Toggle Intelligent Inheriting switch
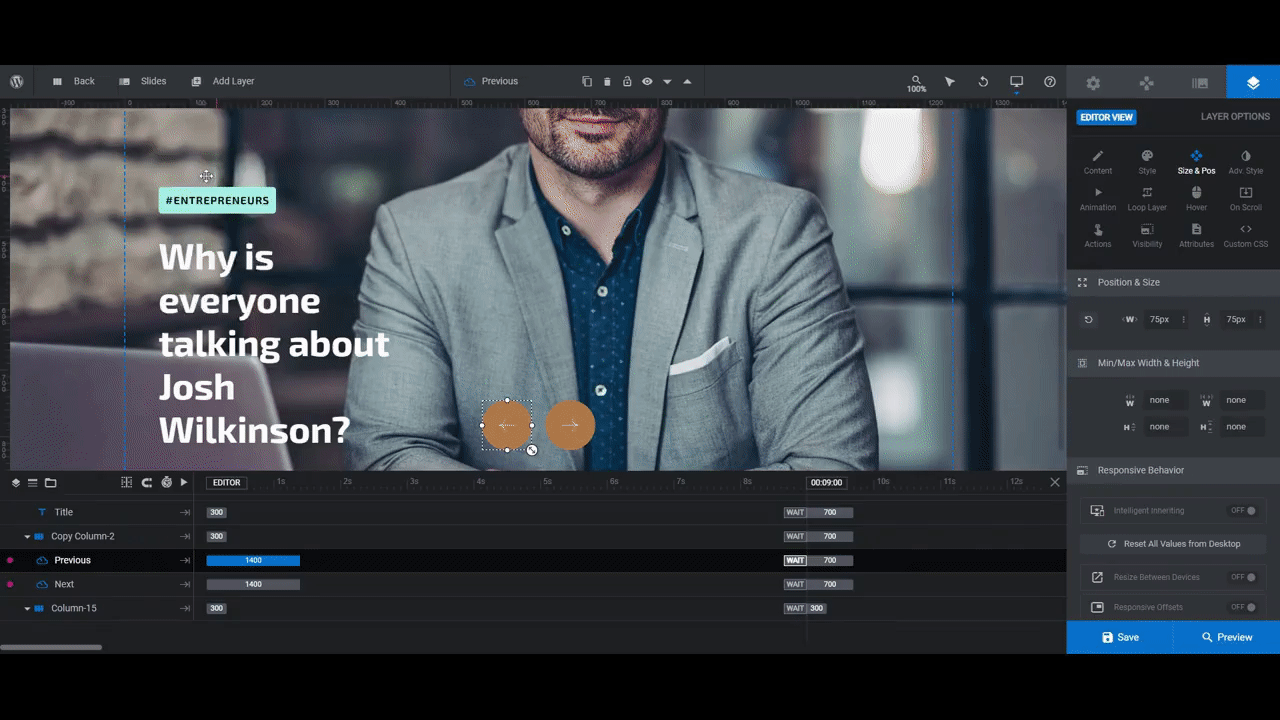The width and height of the screenshot is (1280, 720). pos(1242,511)
